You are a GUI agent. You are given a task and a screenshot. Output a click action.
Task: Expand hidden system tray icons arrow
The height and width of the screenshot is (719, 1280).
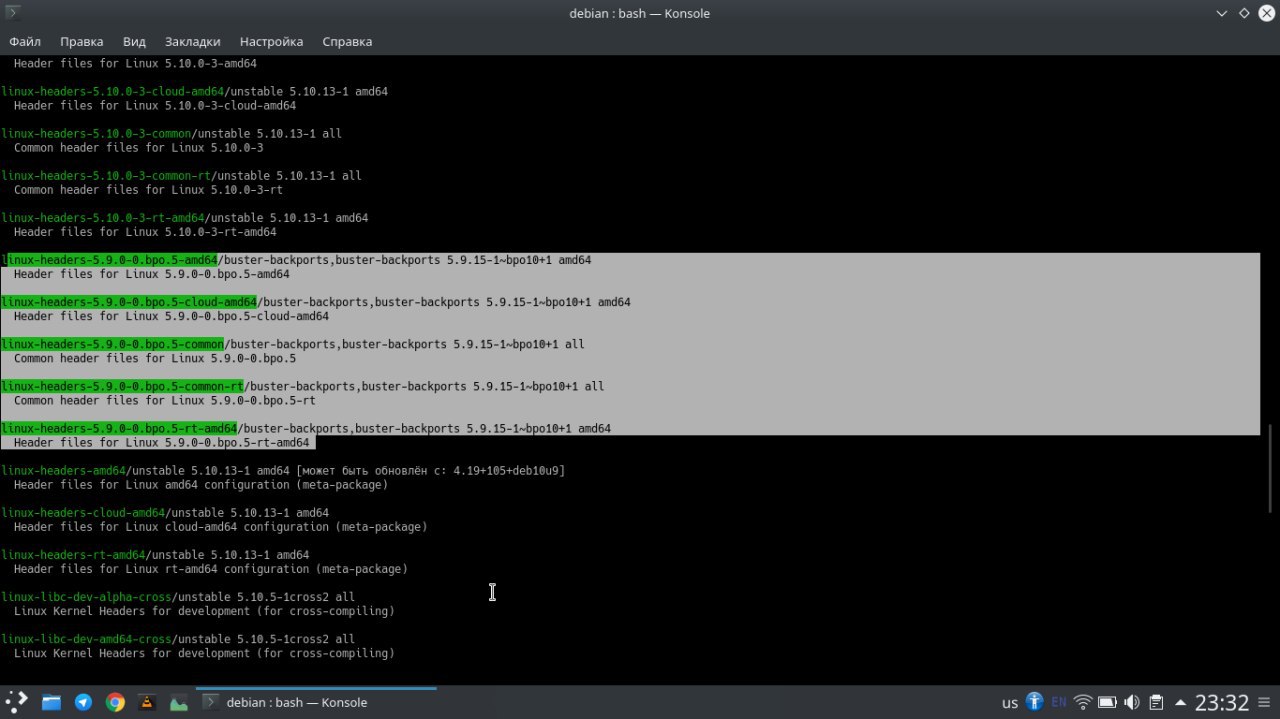[x=1181, y=702]
